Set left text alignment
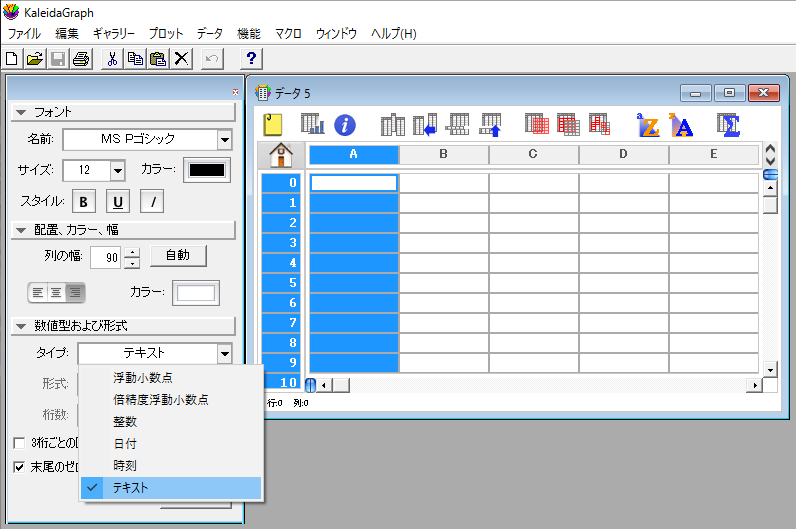 38,292
